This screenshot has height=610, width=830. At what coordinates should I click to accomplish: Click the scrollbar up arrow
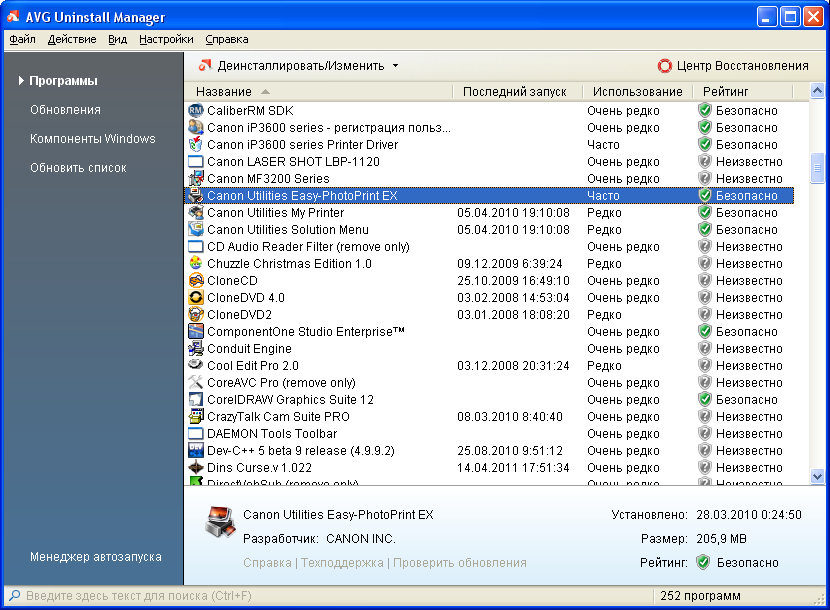coord(817,91)
